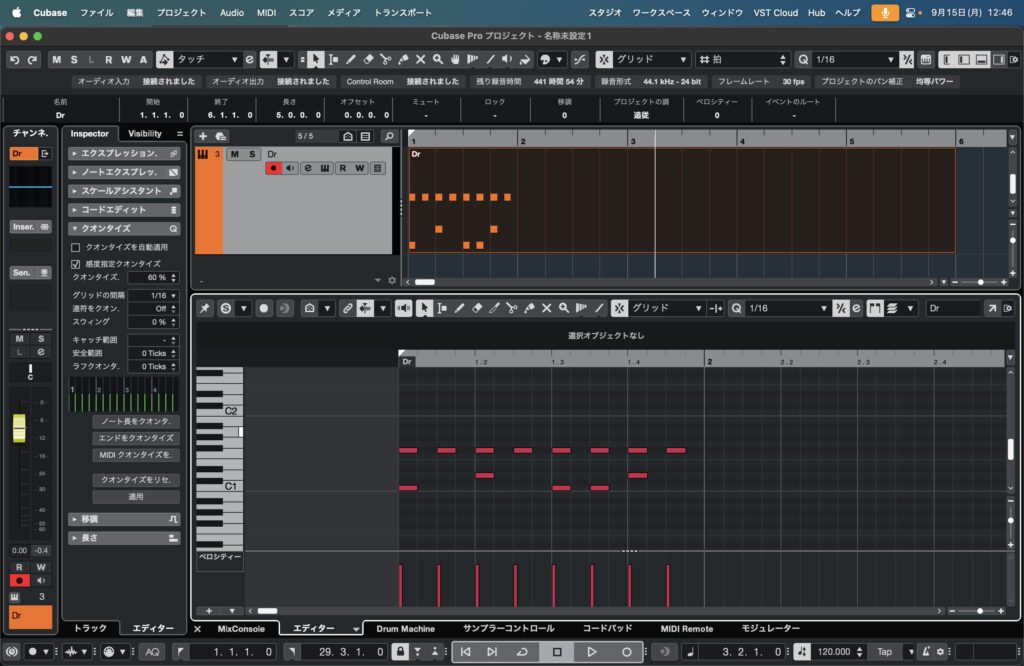This screenshot has width=1024, height=666.
Task: Uncheck the 感度指定クオンタイズ checkbox
Action: (x=76, y=264)
